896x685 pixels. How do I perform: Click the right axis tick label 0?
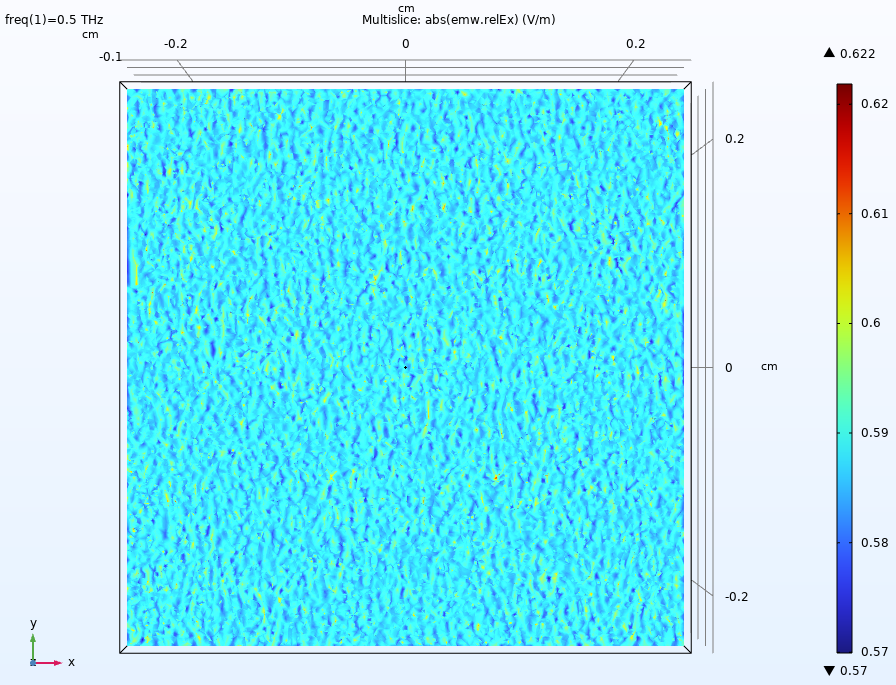(x=728, y=368)
